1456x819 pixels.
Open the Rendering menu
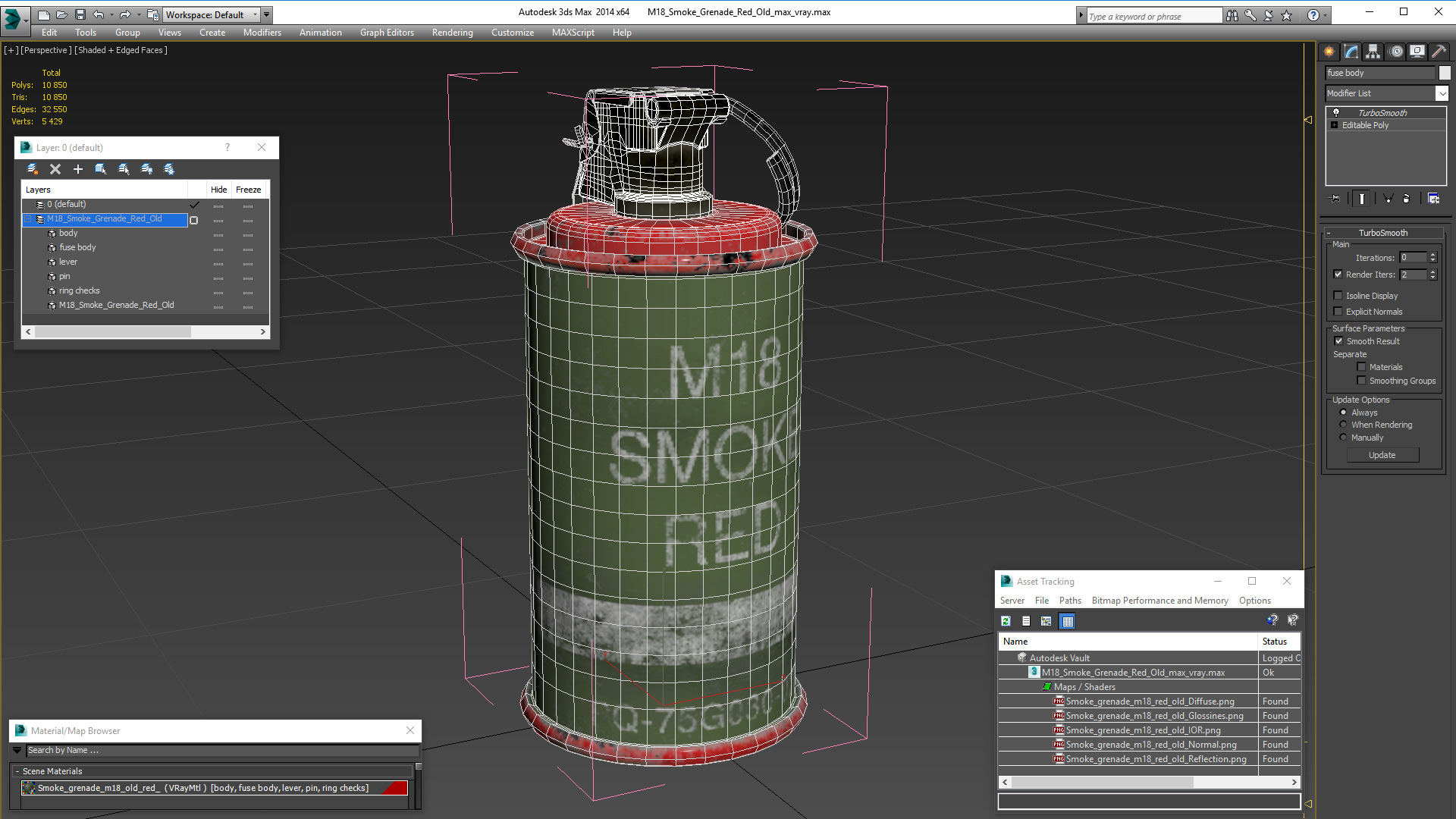coord(452,33)
